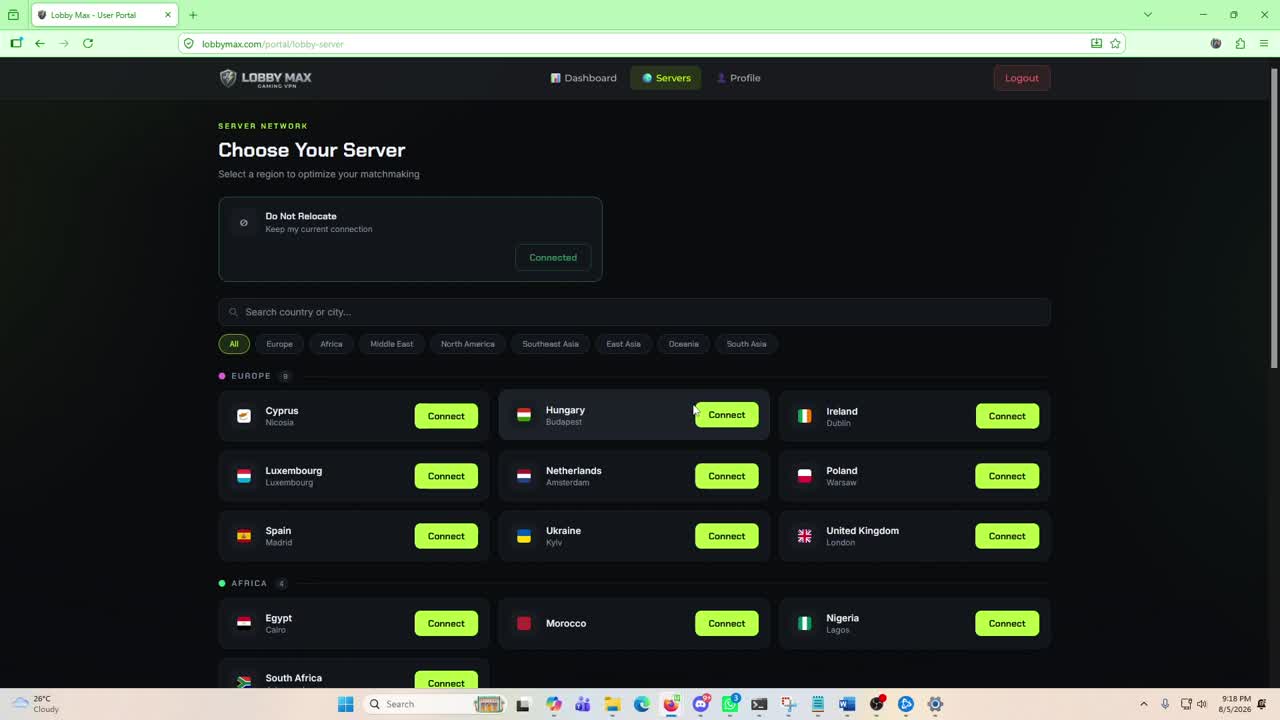Click the United Kingdom flag icon
This screenshot has height=720, width=1280.
coord(804,536)
